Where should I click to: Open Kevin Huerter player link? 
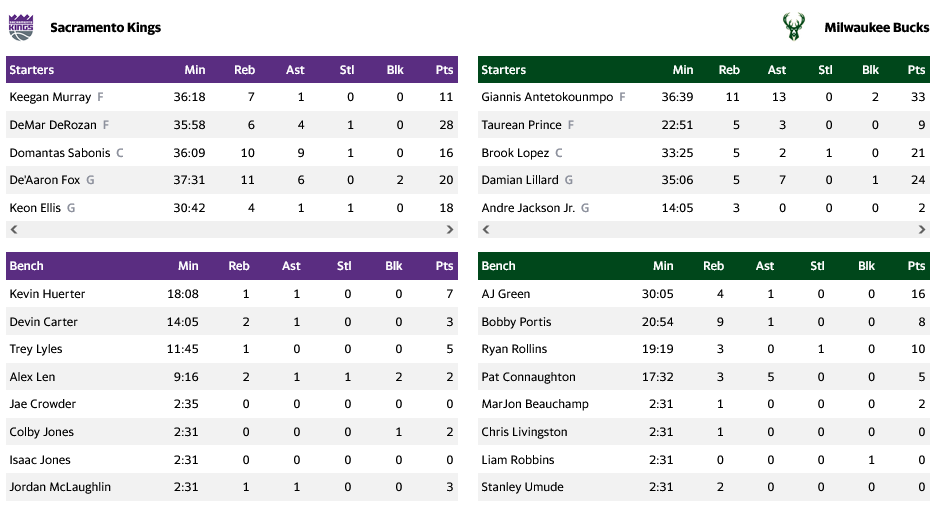click(47, 294)
